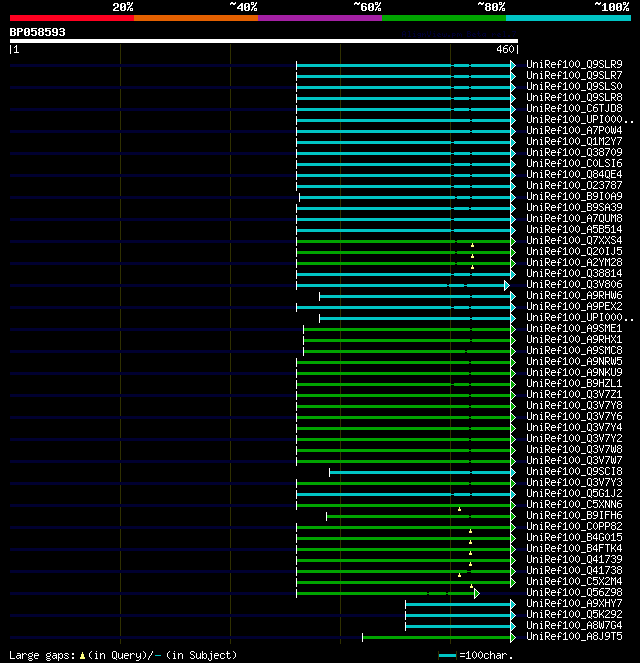640x663 pixels.
Task: Select the UniRef100_A9SME1 label
Action: click(x=574, y=328)
